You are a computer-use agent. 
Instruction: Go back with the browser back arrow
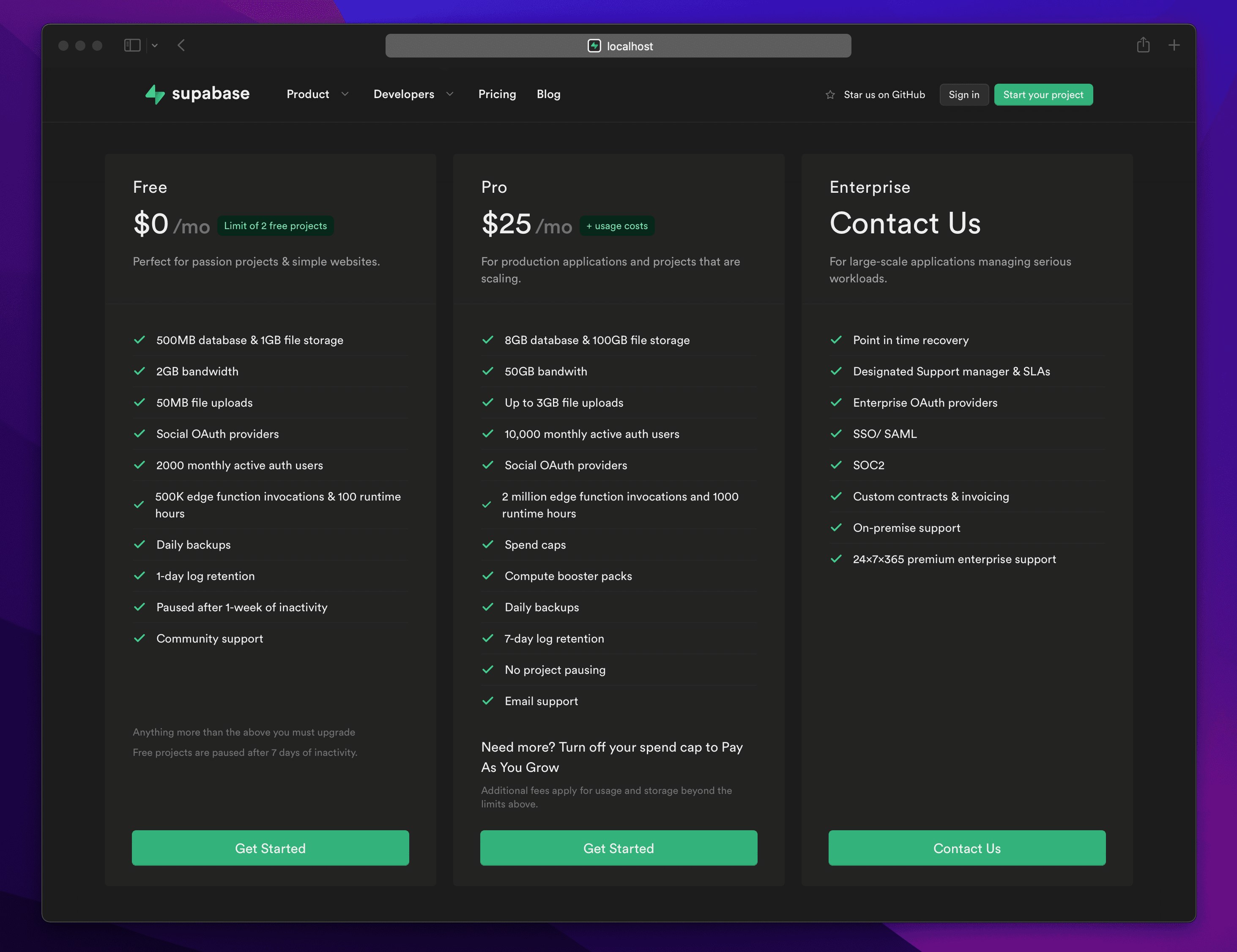coord(181,45)
